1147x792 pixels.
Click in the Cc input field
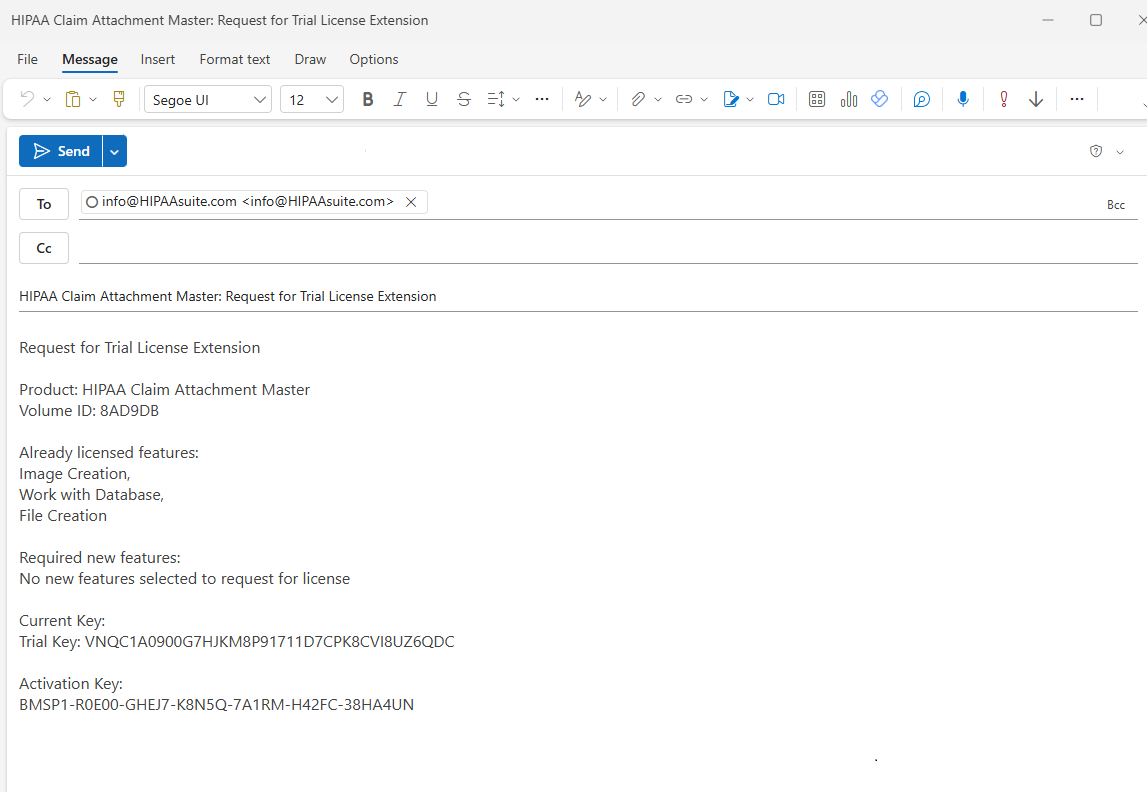click(x=608, y=249)
